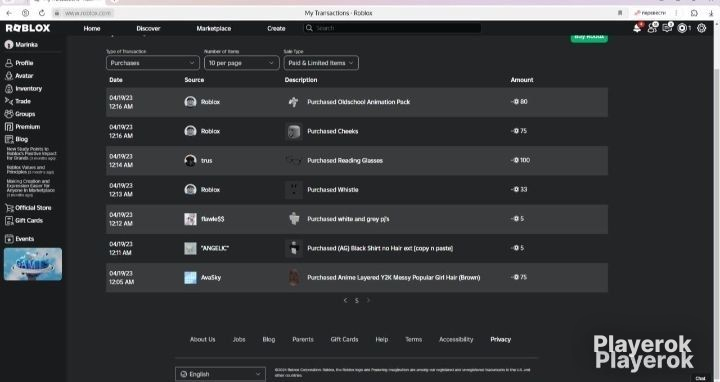
Task: Open Avatar from the sidebar
Action: coord(24,76)
